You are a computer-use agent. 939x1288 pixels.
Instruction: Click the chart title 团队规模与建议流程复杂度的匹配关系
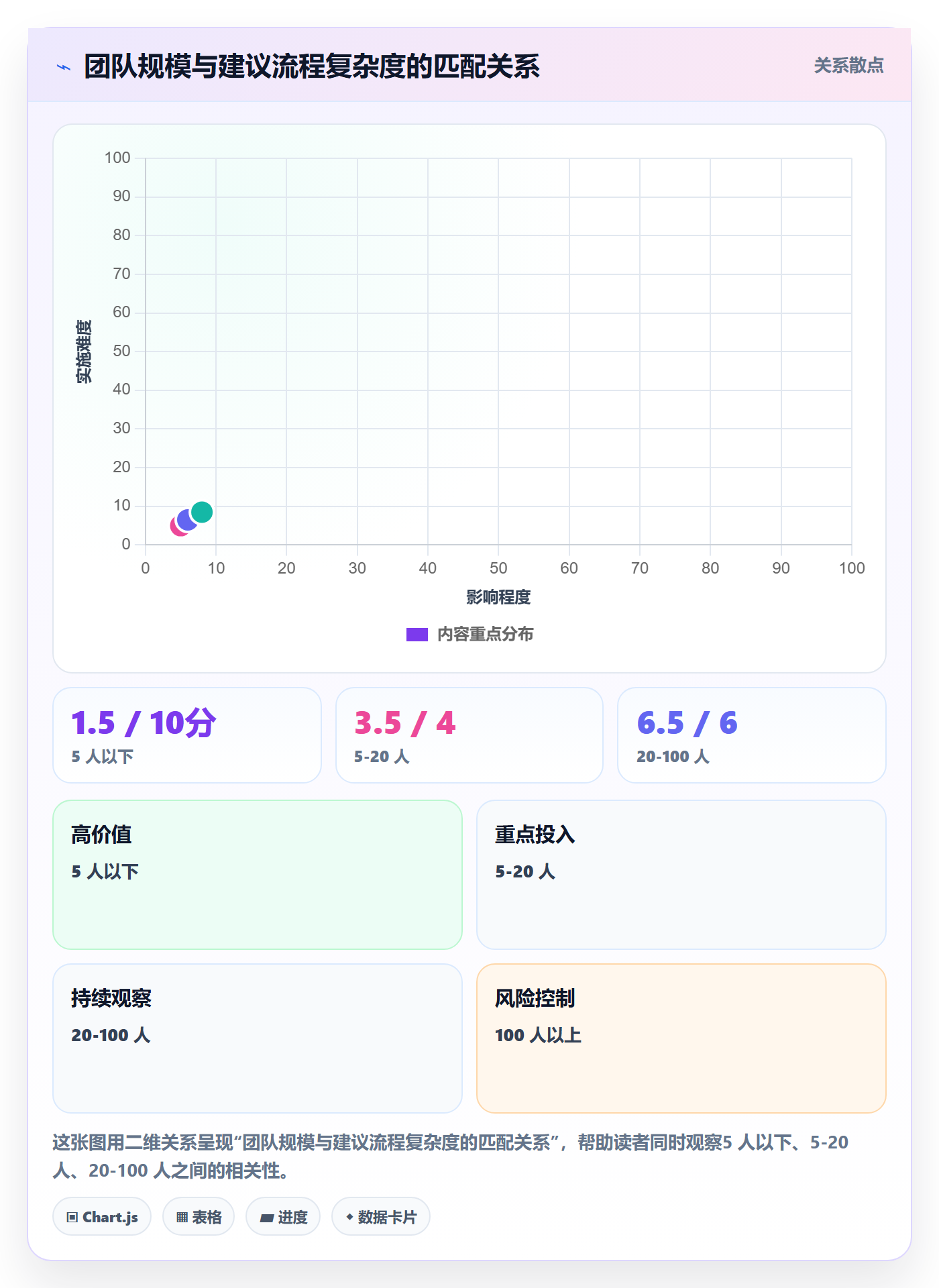pos(312,66)
